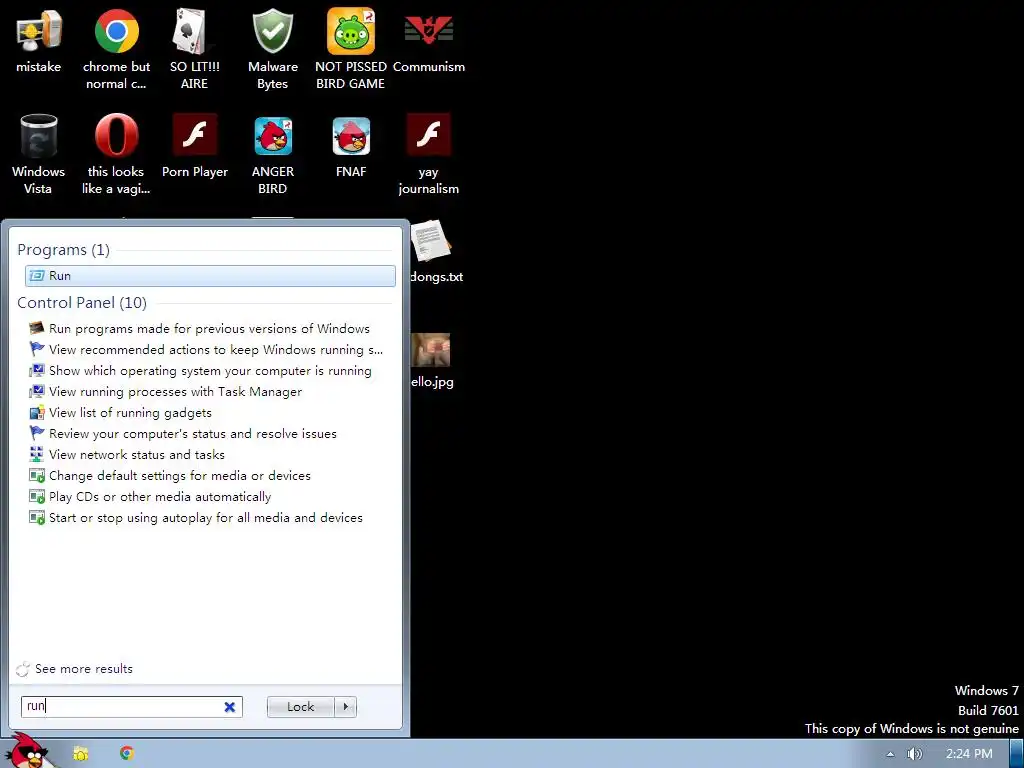
Task: Click the Show Desktop strip
Action: [1017, 754]
